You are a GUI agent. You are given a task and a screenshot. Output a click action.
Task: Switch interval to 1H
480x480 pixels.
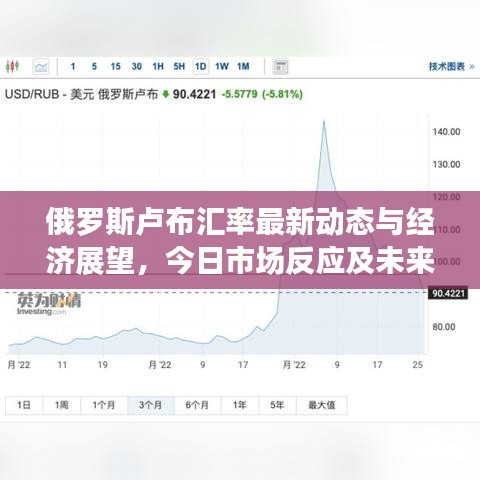pos(158,66)
